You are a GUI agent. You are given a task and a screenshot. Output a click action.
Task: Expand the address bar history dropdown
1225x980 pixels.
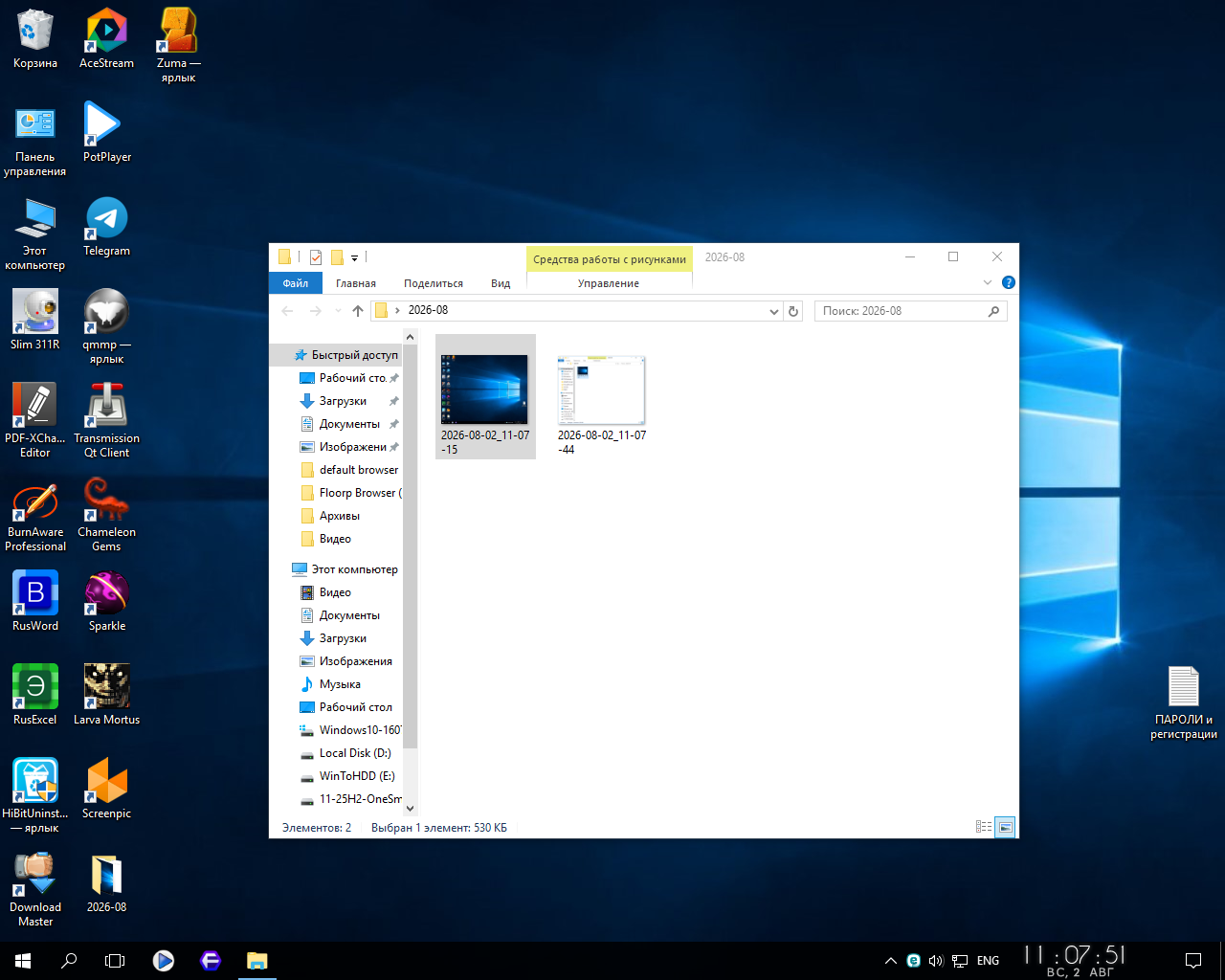click(x=774, y=311)
